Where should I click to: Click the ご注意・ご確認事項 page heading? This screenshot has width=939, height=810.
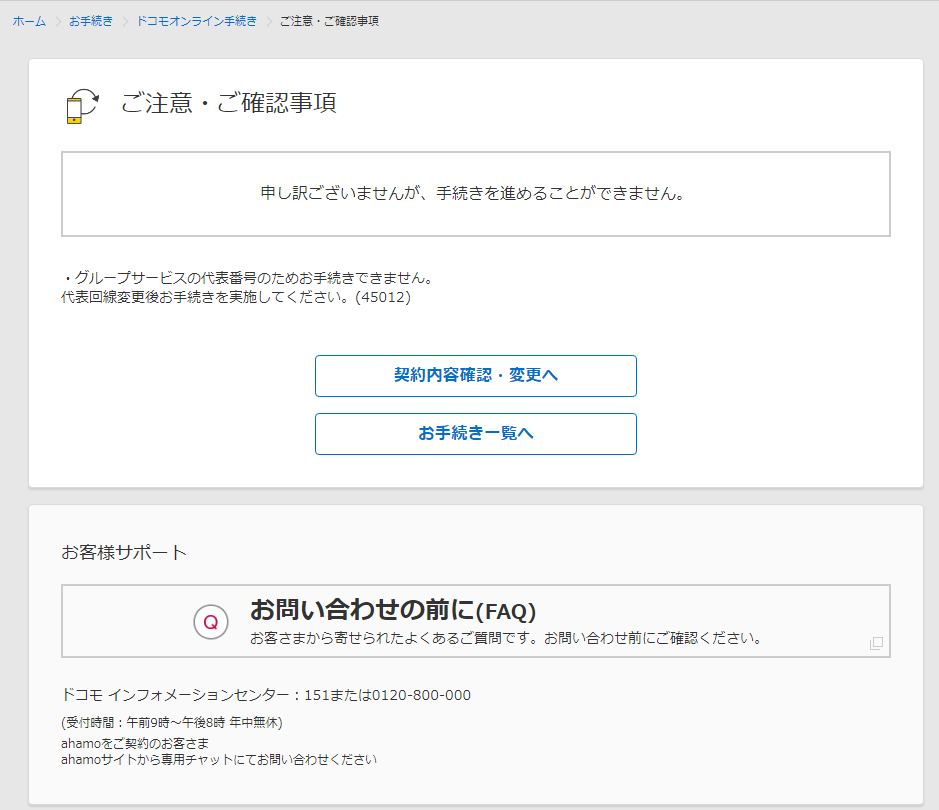point(229,103)
